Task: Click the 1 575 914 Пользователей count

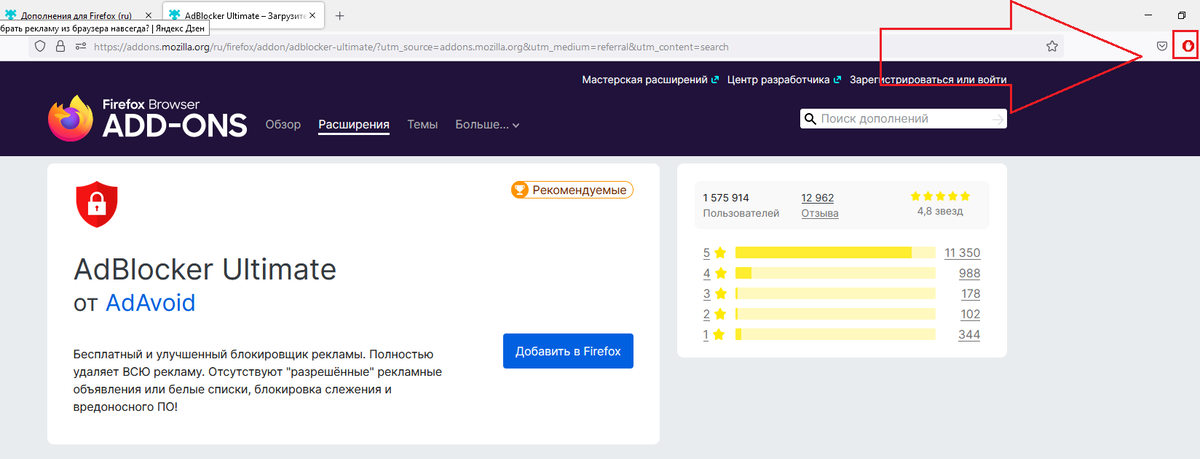Action: pos(740,205)
